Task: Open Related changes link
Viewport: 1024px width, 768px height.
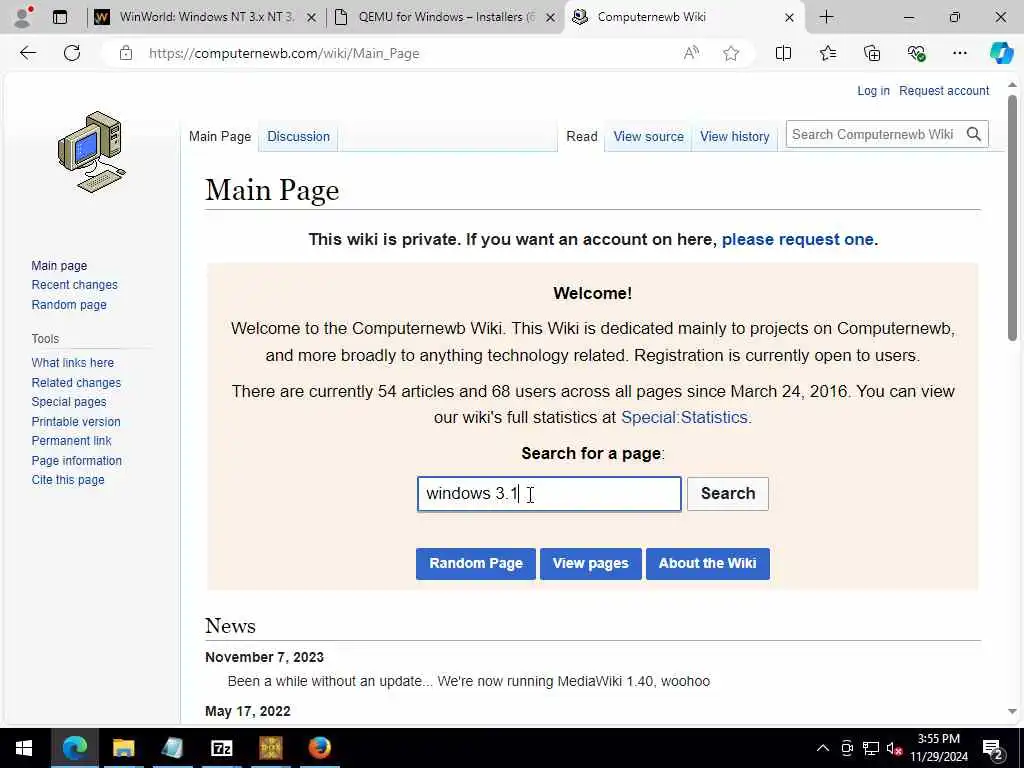Action: (x=76, y=383)
